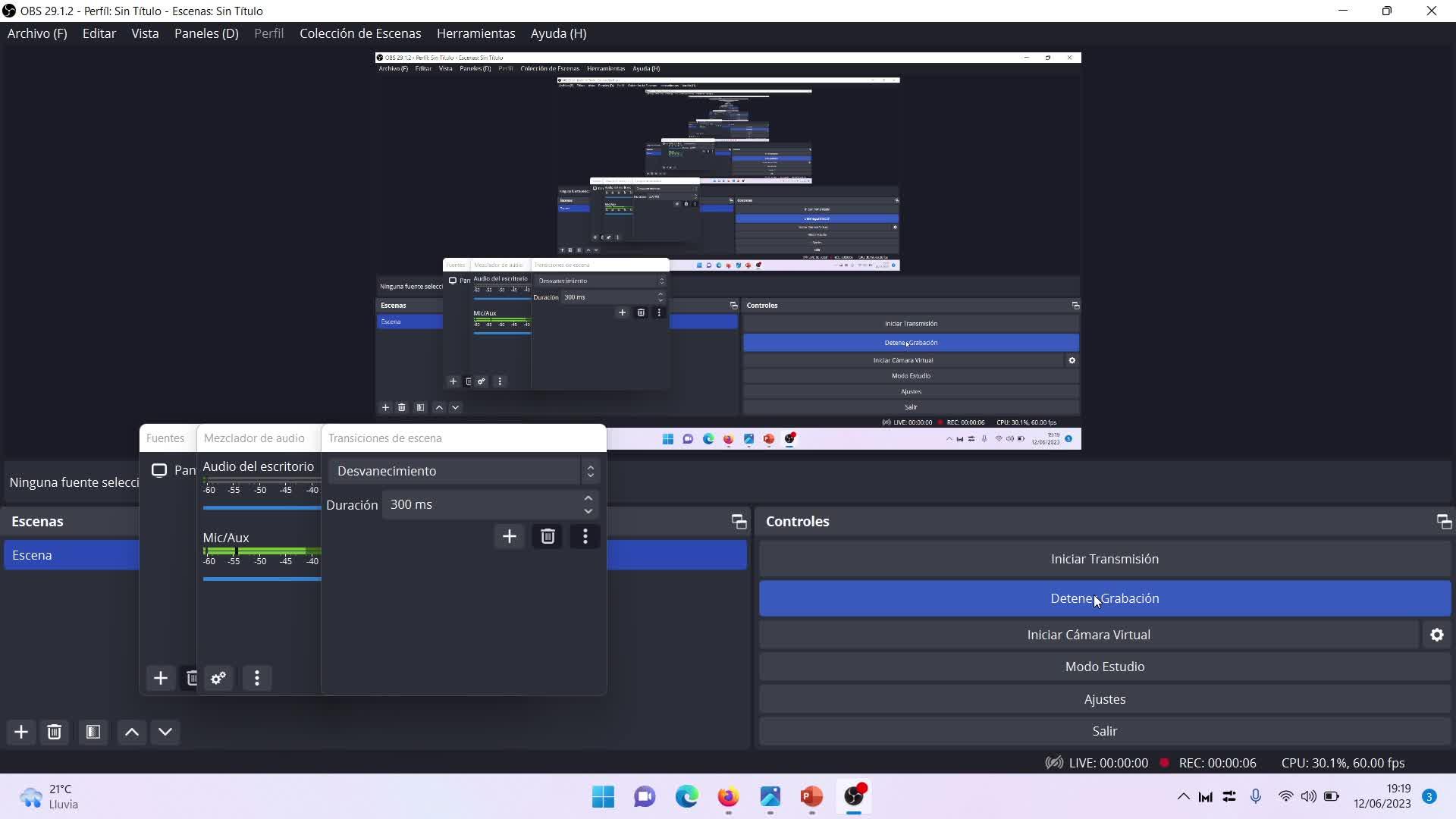The height and width of the screenshot is (819, 1456).
Task: Open transition properties three-dot menu
Action: [x=585, y=537]
